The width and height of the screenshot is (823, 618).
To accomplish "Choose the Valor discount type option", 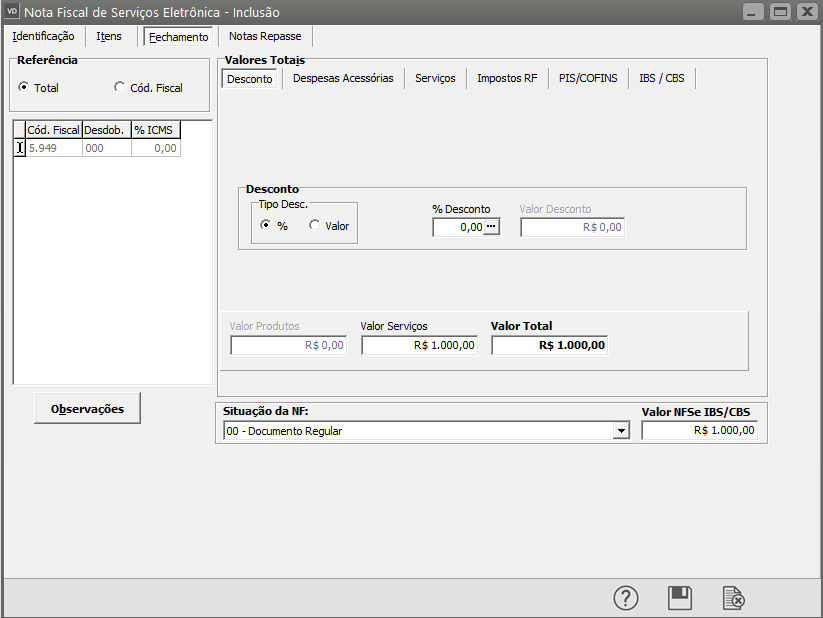I will pos(314,226).
